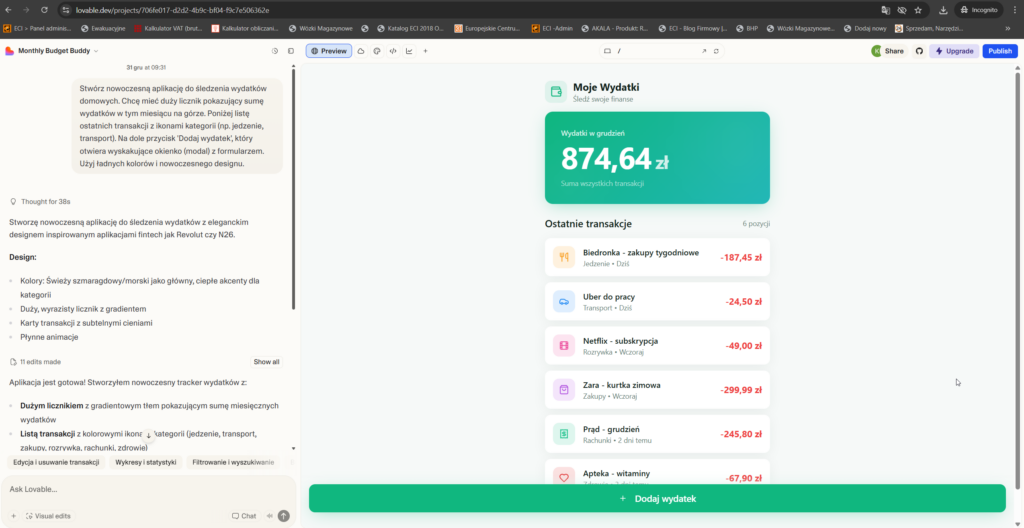Image resolution: width=1024 pixels, height=528 pixels.
Task: Open the BHP bookmark in bookmarks bar
Action: pyautogui.click(x=746, y=28)
